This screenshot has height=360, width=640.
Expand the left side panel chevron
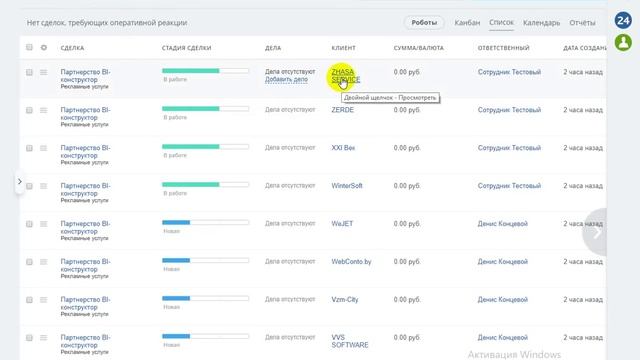(x=19, y=182)
